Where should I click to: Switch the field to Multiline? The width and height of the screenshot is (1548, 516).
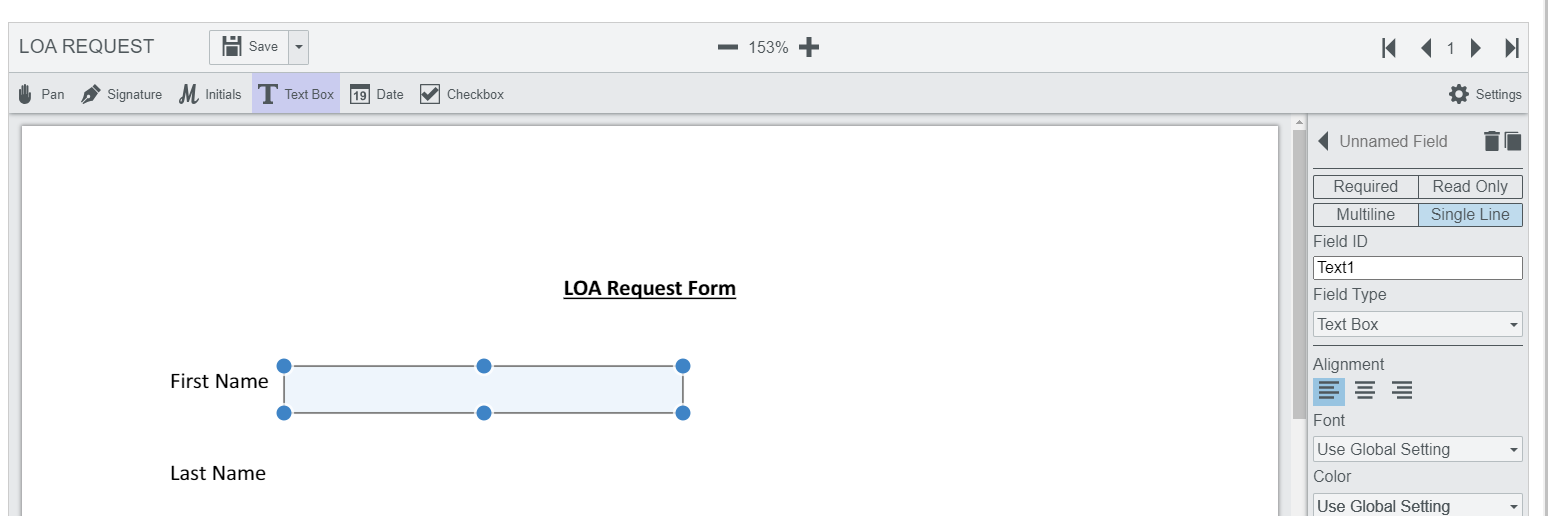pos(1365,215)
